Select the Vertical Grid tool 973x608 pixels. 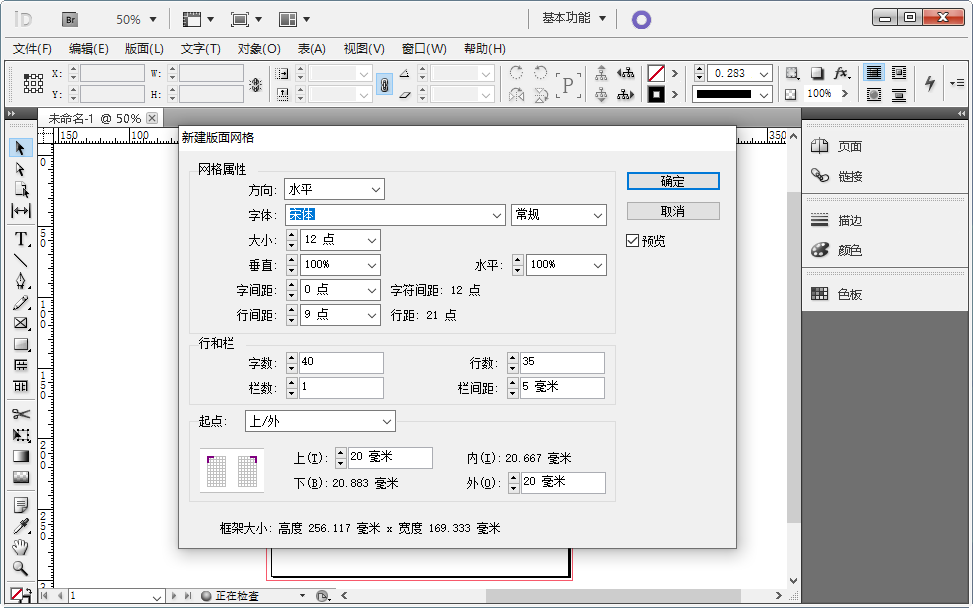pyautogui.click(x=20, y=387)
